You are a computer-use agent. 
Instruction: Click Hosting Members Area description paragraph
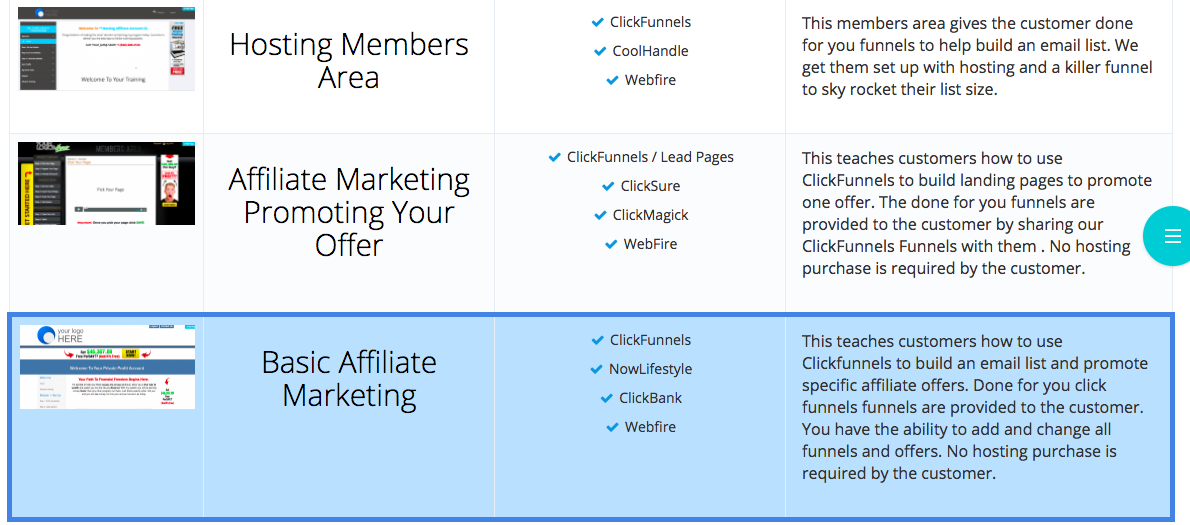pyautogui.click(x=978, y=57)
